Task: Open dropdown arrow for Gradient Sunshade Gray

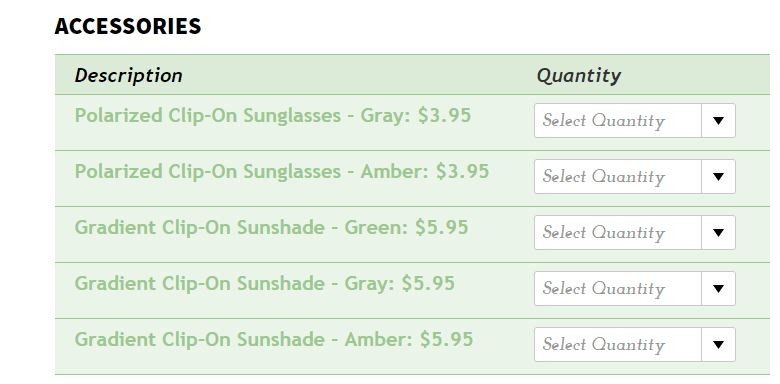Action: coord(718,288)
